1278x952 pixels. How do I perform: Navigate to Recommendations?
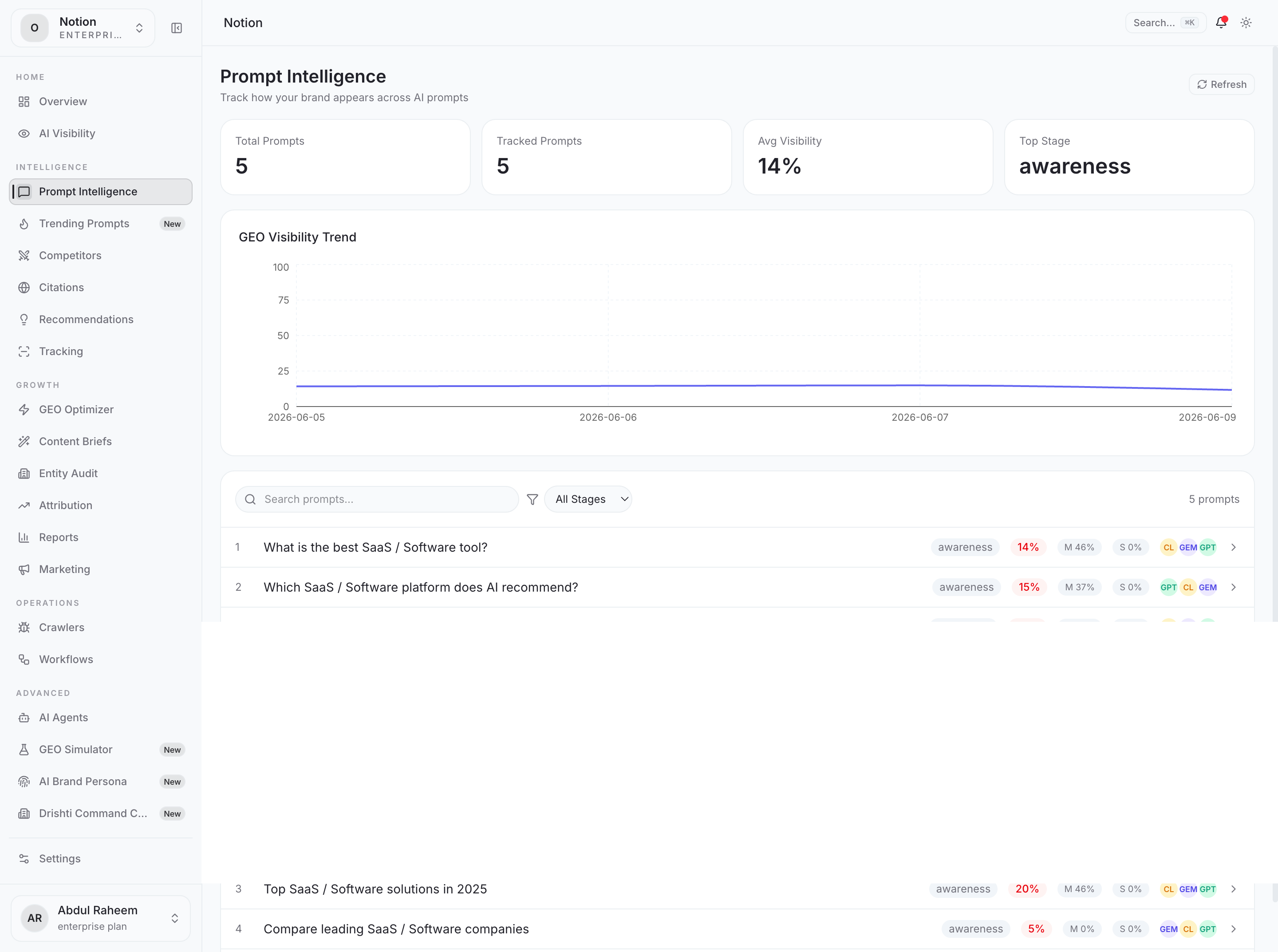coord(101,319)
